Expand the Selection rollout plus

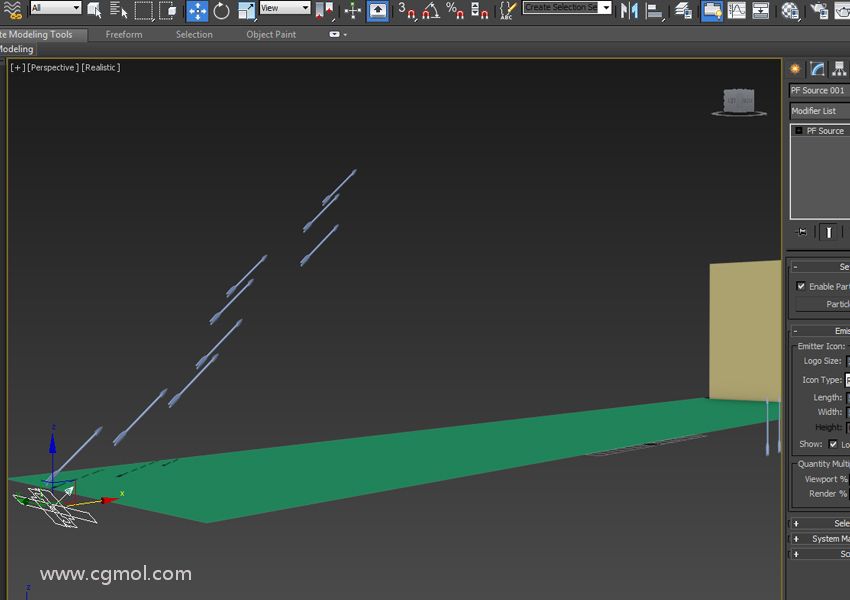pos(796,524)
